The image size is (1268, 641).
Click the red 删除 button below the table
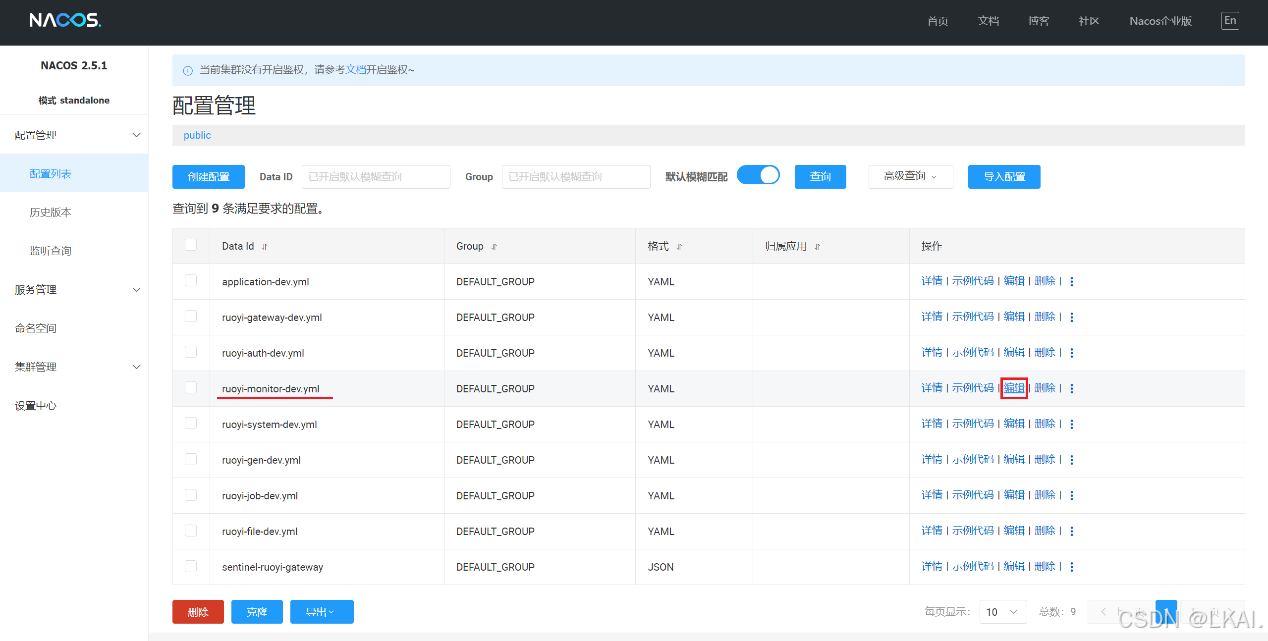(x=198, y=612)
